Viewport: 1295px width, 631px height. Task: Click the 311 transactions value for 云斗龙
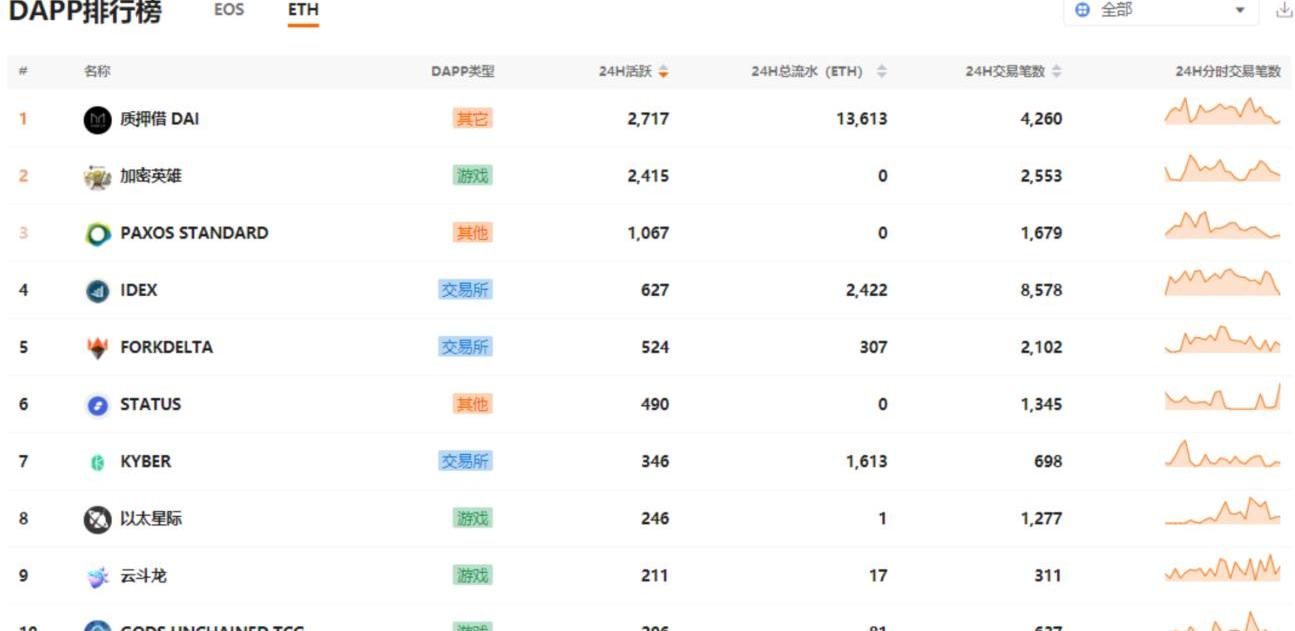[1048, 575]
